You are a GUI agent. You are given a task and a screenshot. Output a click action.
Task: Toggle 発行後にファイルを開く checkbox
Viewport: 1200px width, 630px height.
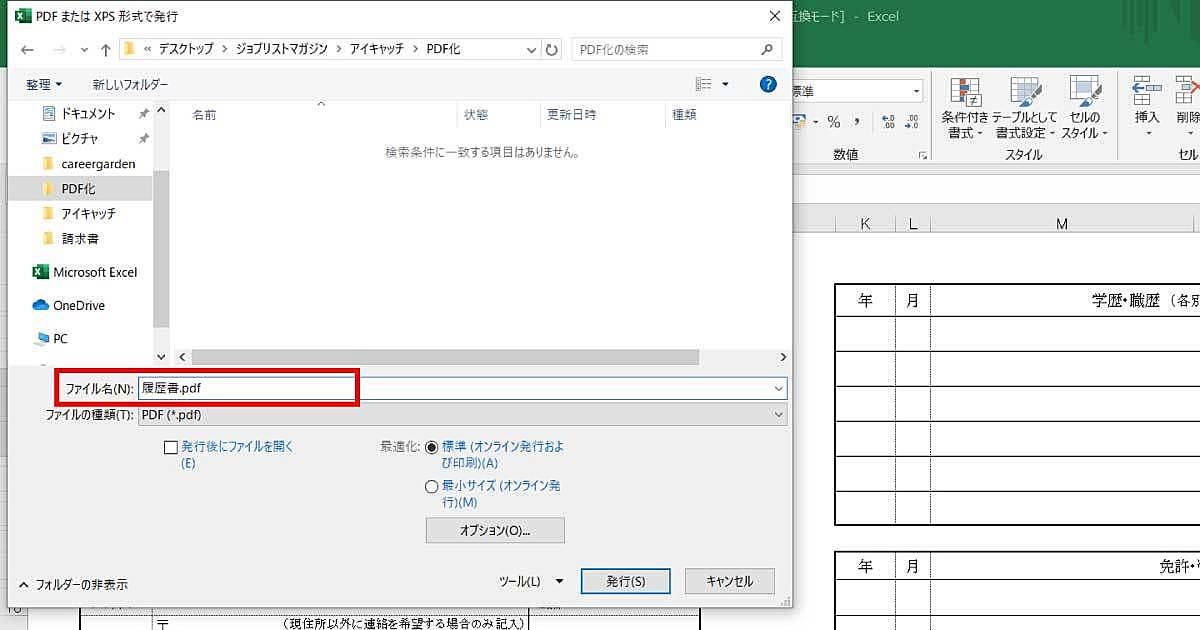click(170, 448)
